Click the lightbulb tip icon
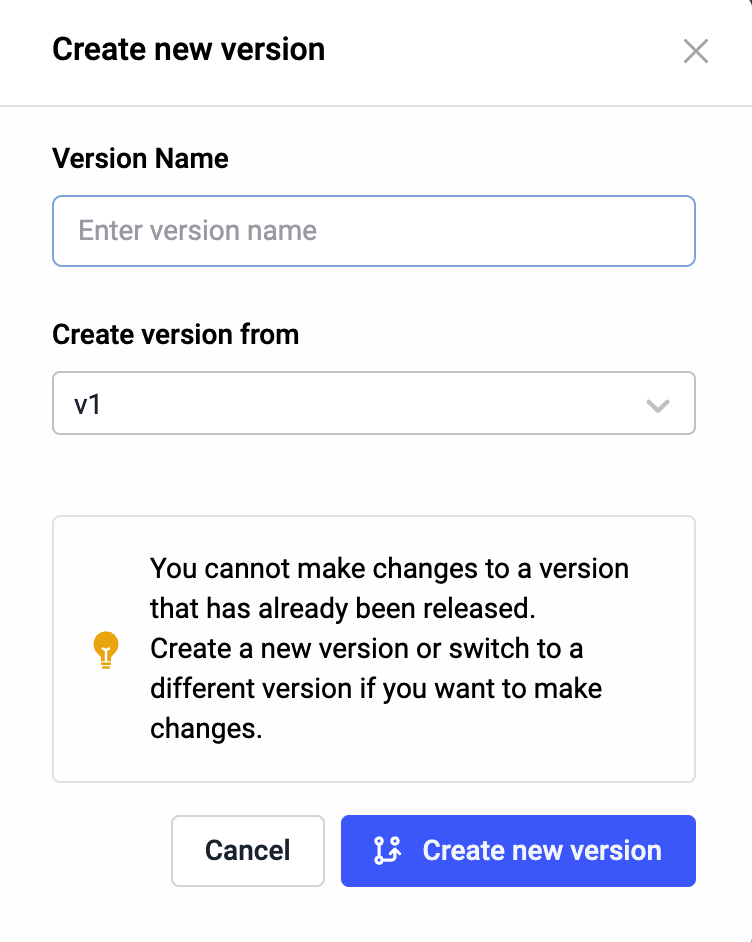The width and height of the screenshot is (752, 942). click(x=105, y=649)
